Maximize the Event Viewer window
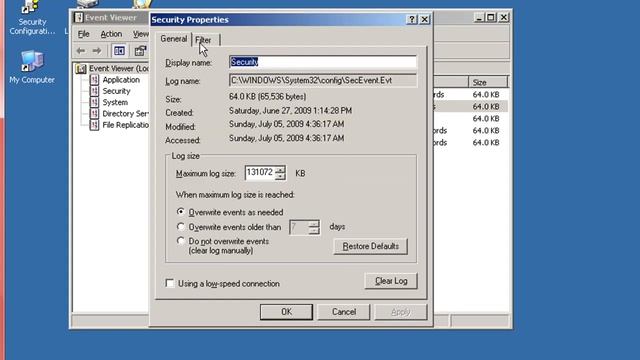 [491, 18]
